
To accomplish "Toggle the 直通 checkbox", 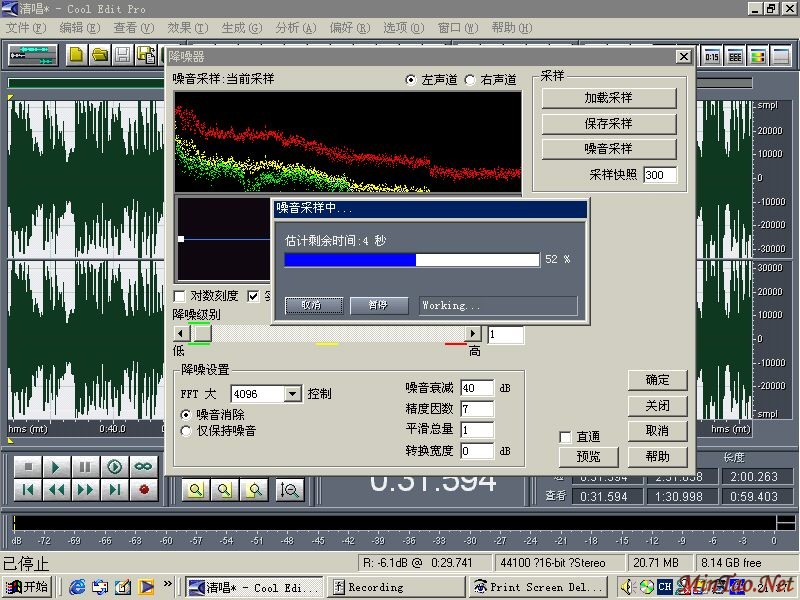I will pyautogui.click(x=566, y=437).
